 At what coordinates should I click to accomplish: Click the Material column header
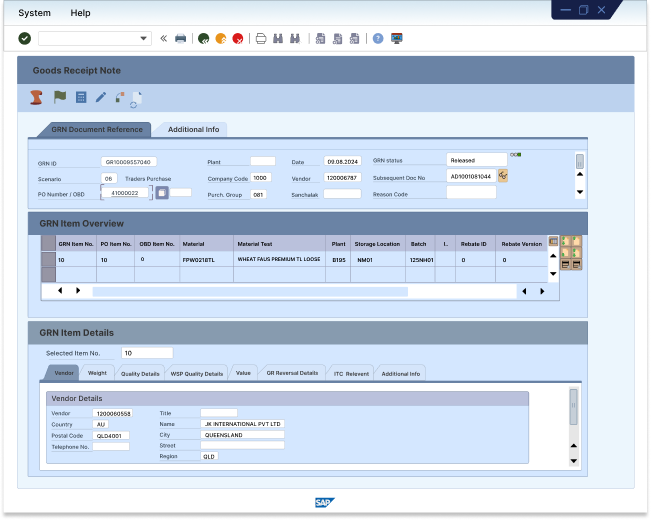[x=206, y=244]
